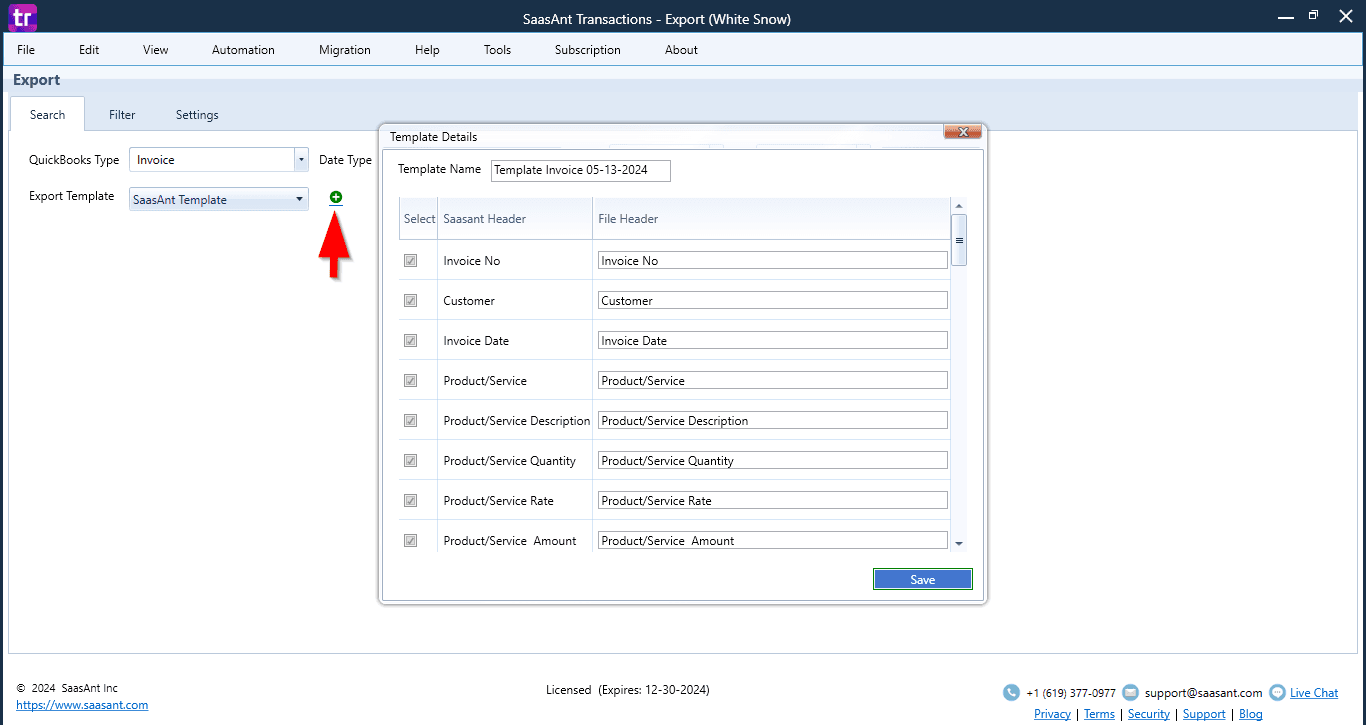1366x725 pixels.
Task: Open the Terms link
Action: [x=1099, y=714]
